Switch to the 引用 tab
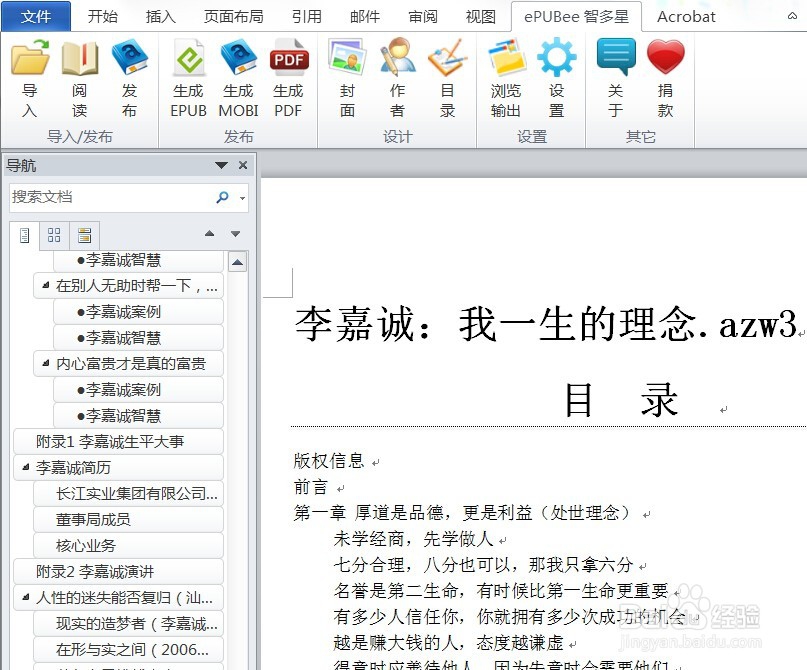The height and width of the screenshot is (670, 807). [307, 16]
